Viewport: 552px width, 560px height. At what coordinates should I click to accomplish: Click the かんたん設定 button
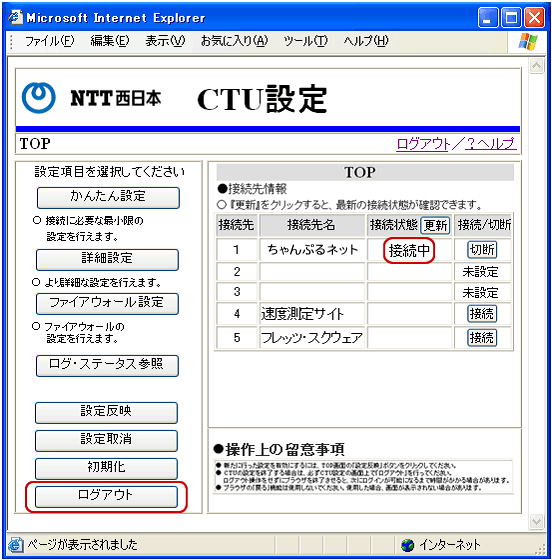pos(108,198)
